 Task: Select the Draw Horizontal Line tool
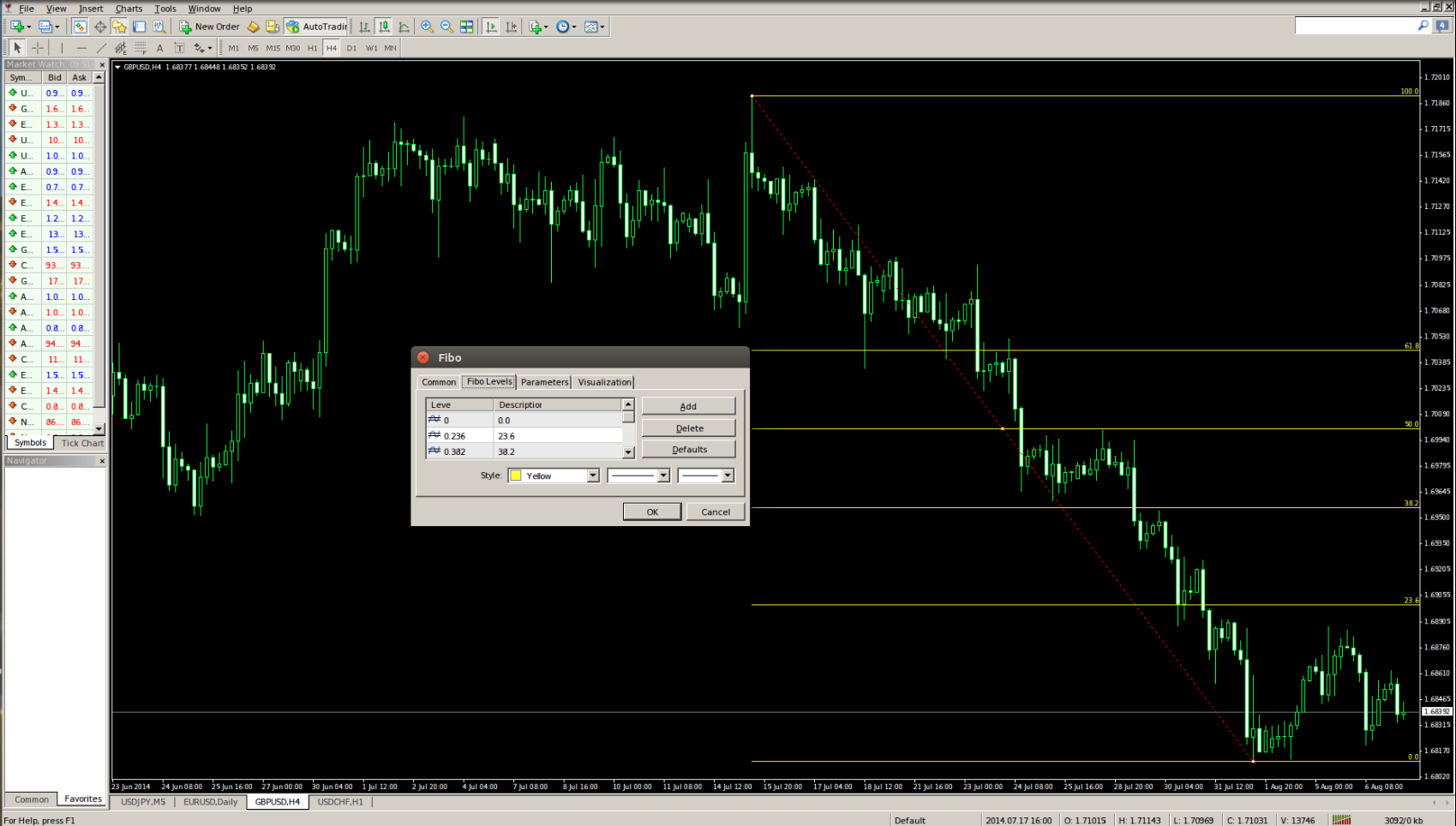(x=81, y=48)
